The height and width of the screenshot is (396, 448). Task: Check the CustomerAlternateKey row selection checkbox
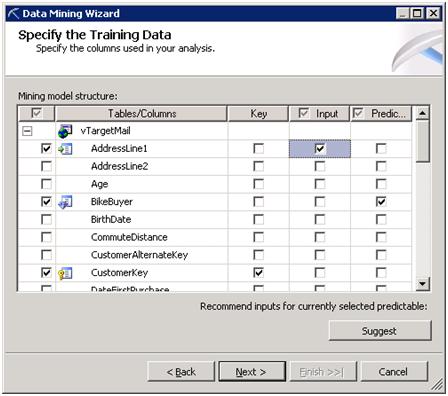pyautogui.click(x=46, y=255)
